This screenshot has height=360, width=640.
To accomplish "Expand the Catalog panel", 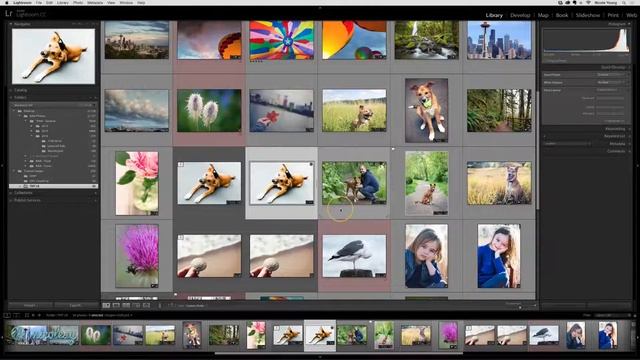I will pyautogui.click(x=20, y=90).
